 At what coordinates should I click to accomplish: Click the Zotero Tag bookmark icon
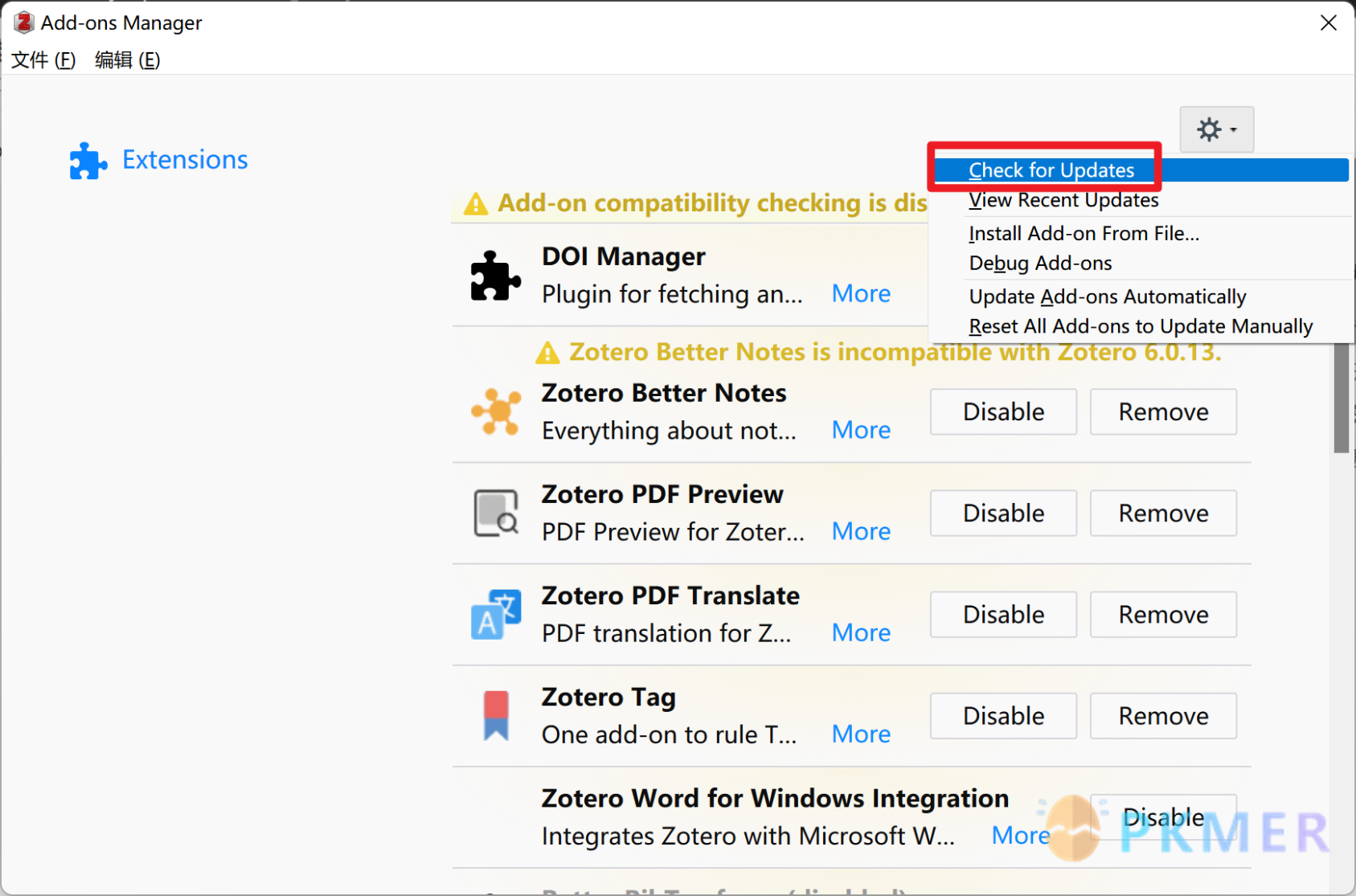pyautogui.click(x=496, y=715)
